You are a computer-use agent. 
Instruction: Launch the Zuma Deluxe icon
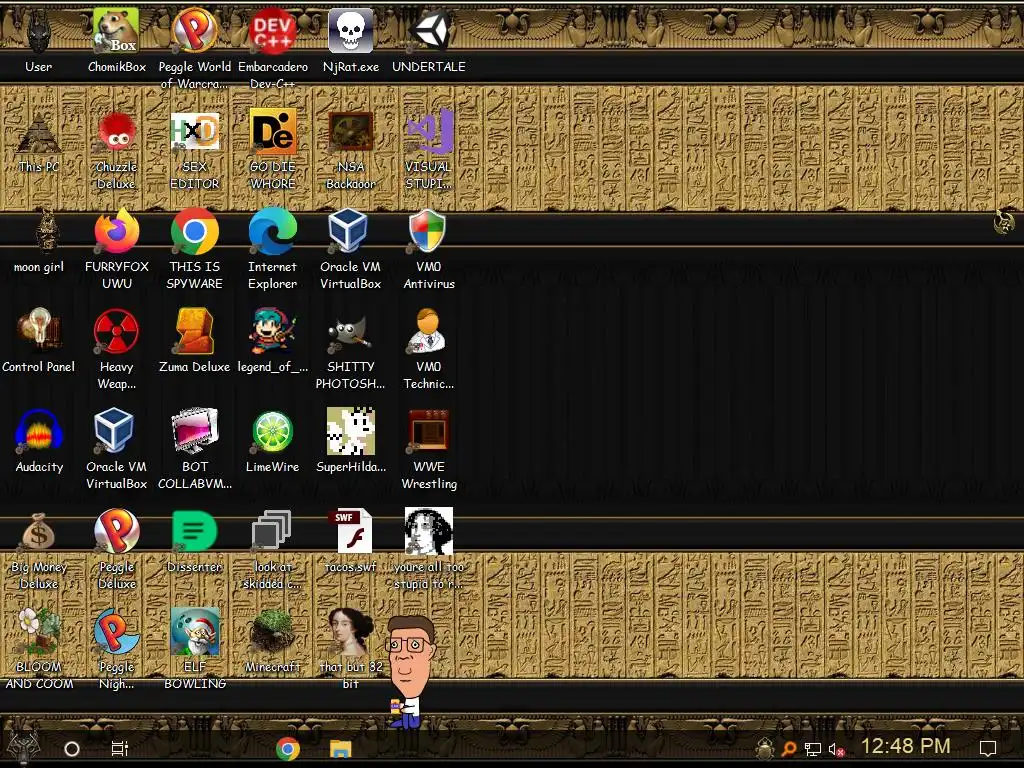[195, 332]
